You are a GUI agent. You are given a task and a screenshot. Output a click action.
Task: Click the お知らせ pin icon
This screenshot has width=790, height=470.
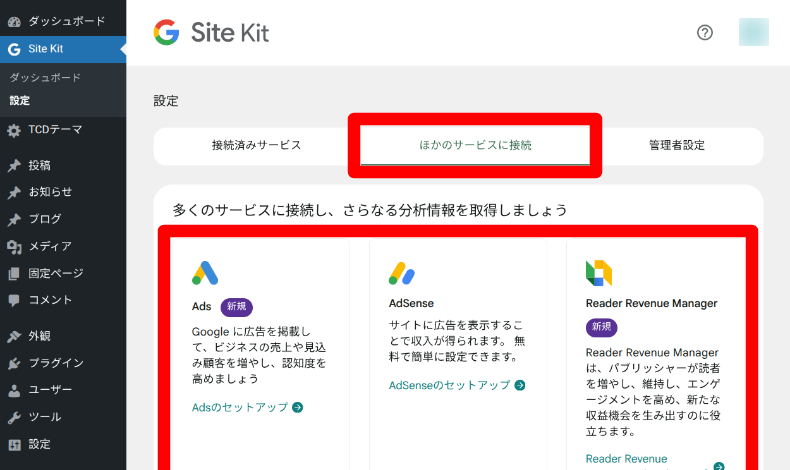(x=14, y=192)
